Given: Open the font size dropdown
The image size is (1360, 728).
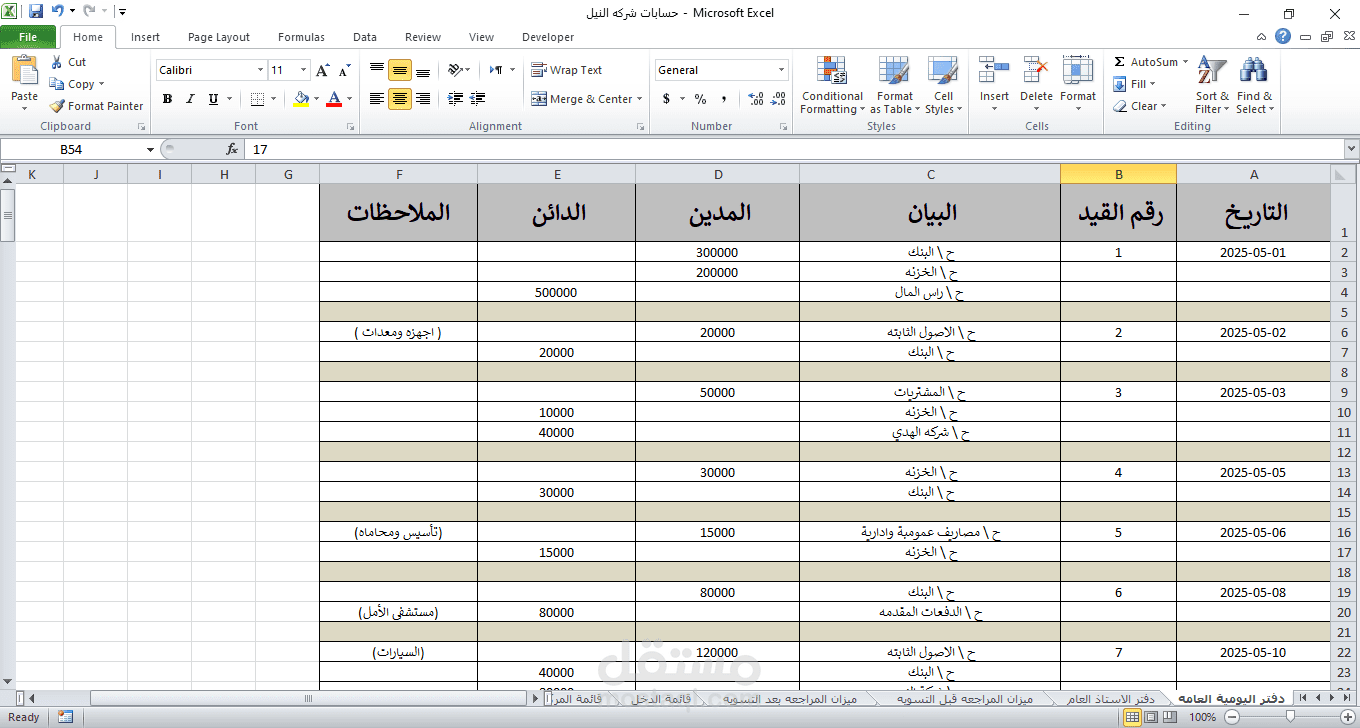Looking at the screenshot, I should [x=303, y=70].
